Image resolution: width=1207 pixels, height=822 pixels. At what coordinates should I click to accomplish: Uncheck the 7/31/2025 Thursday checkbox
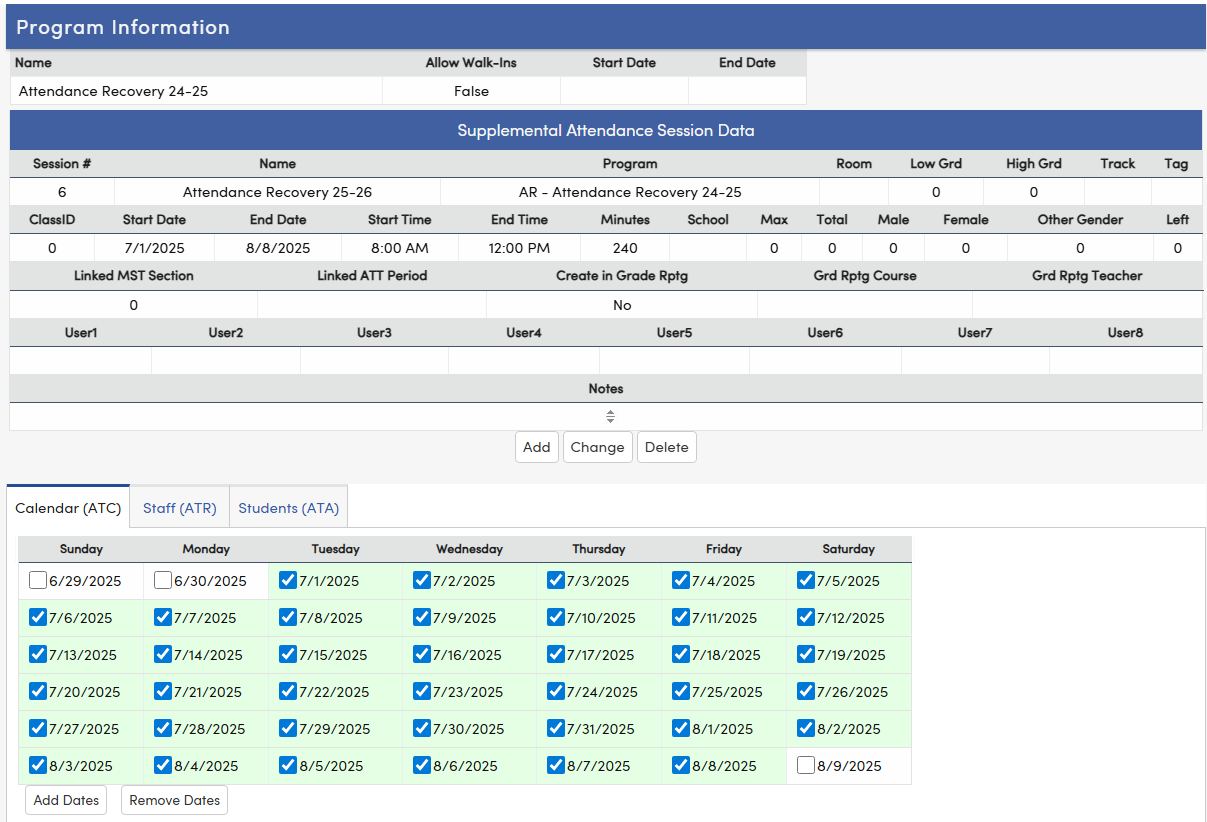556,728
